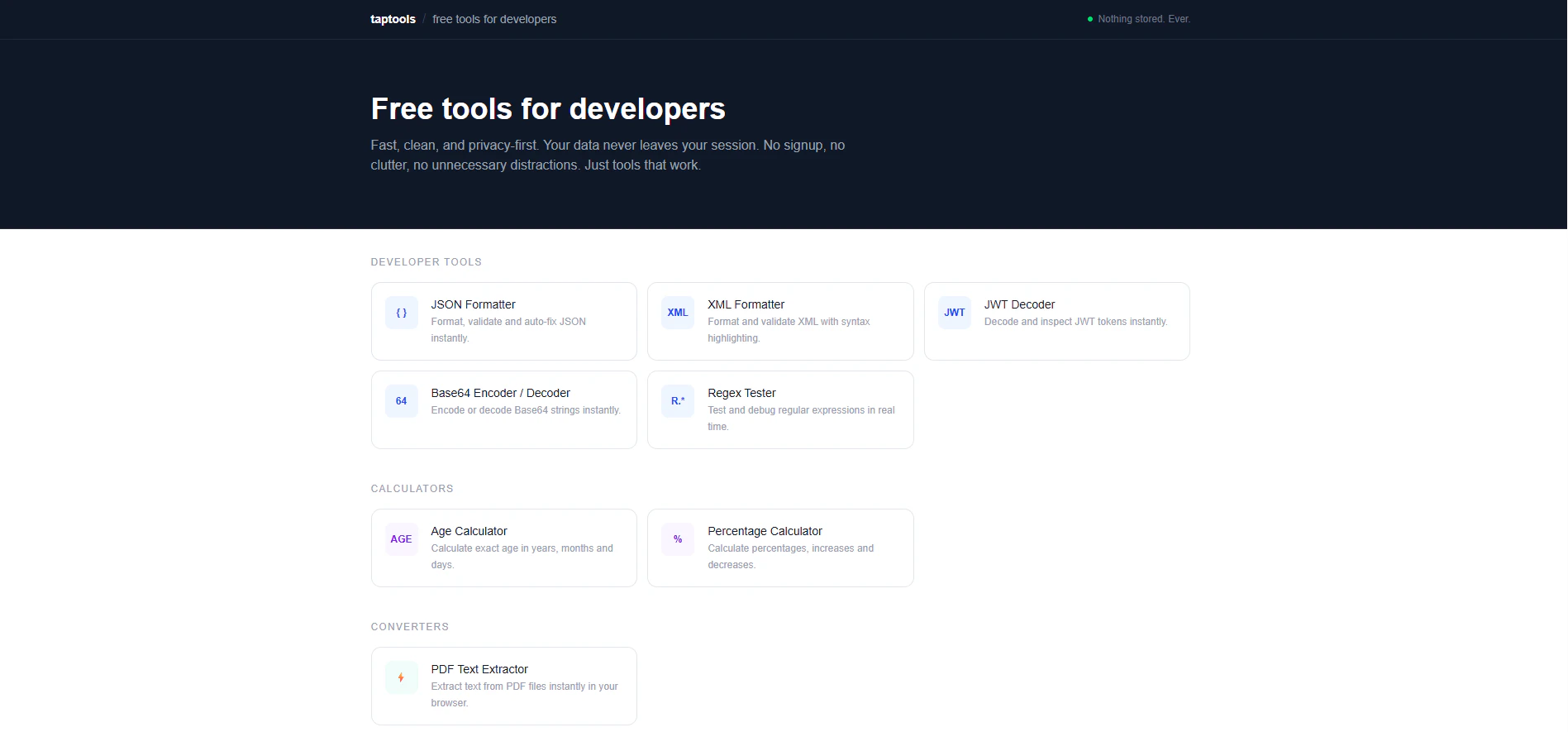This screenshot has width=1568, height=732.
Task: Open the taptools home logo link
Action: 393,19
